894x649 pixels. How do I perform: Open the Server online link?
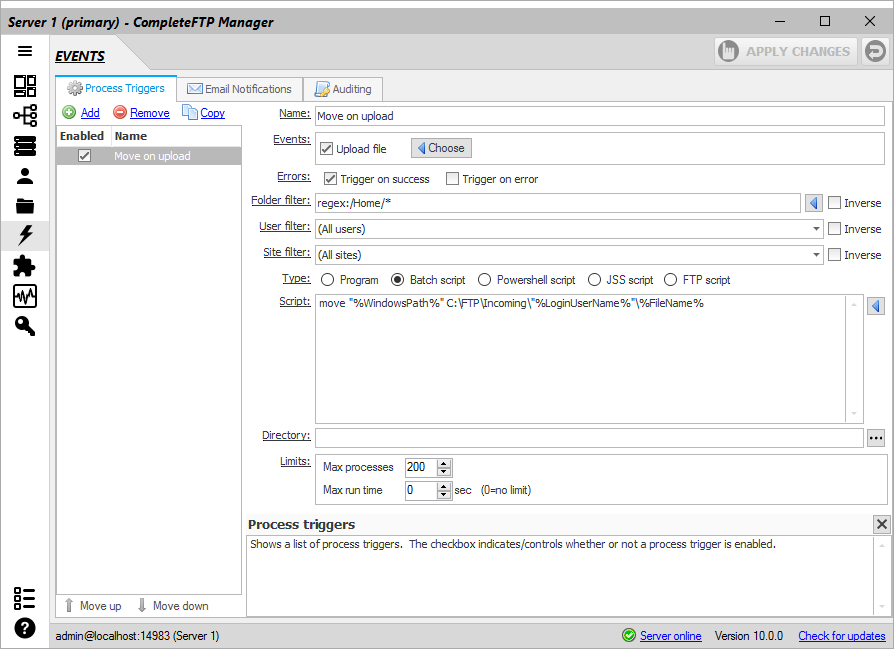point(670,636)
